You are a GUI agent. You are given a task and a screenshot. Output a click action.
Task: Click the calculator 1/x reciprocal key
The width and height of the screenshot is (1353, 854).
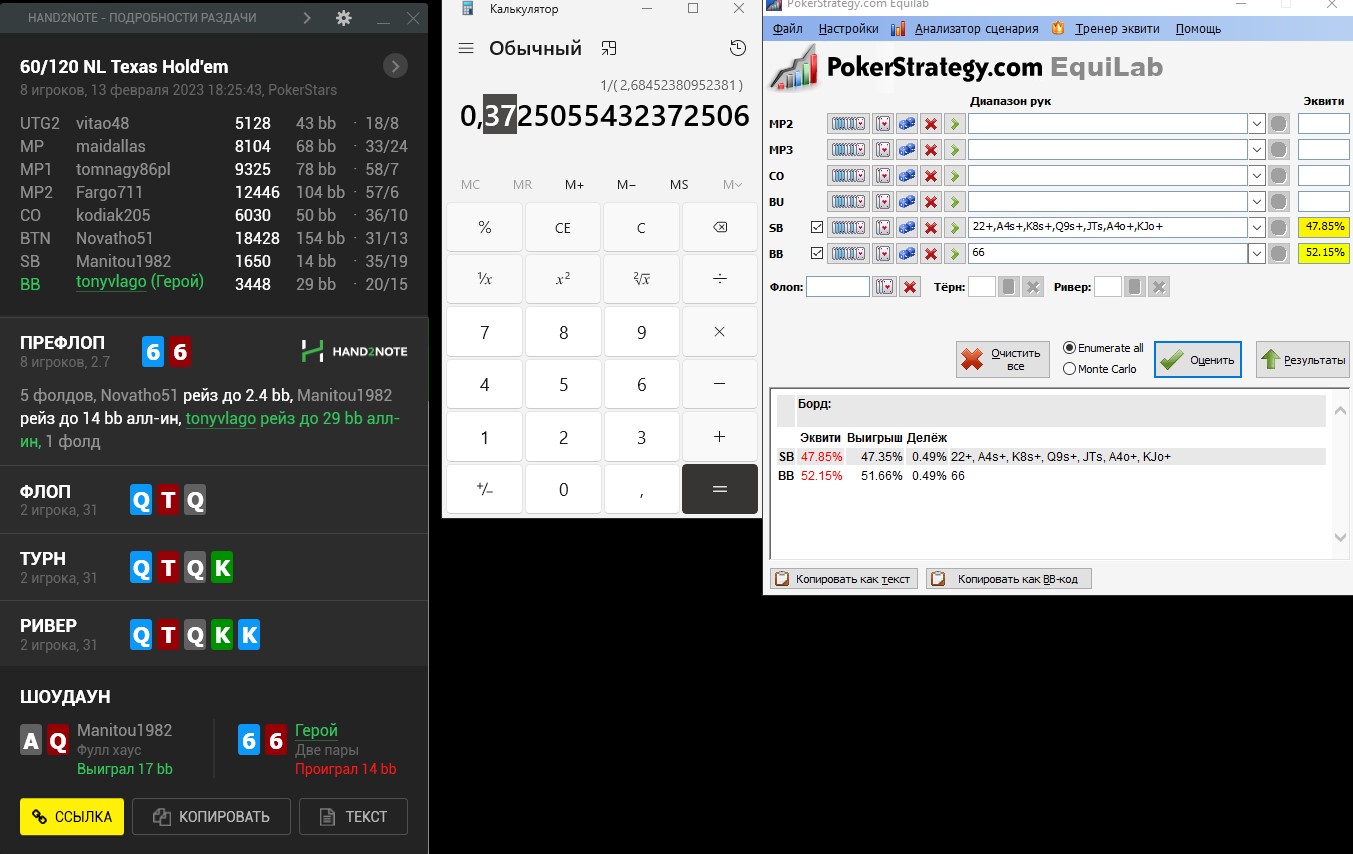[485, 279]
